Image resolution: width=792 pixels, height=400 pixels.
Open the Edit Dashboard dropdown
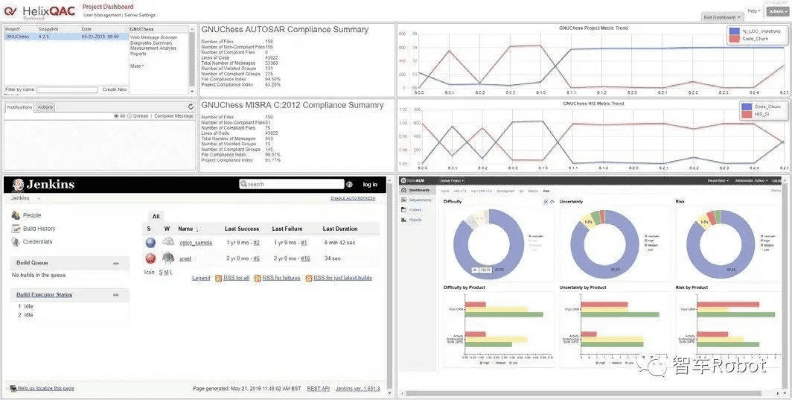tap(723, 18)
